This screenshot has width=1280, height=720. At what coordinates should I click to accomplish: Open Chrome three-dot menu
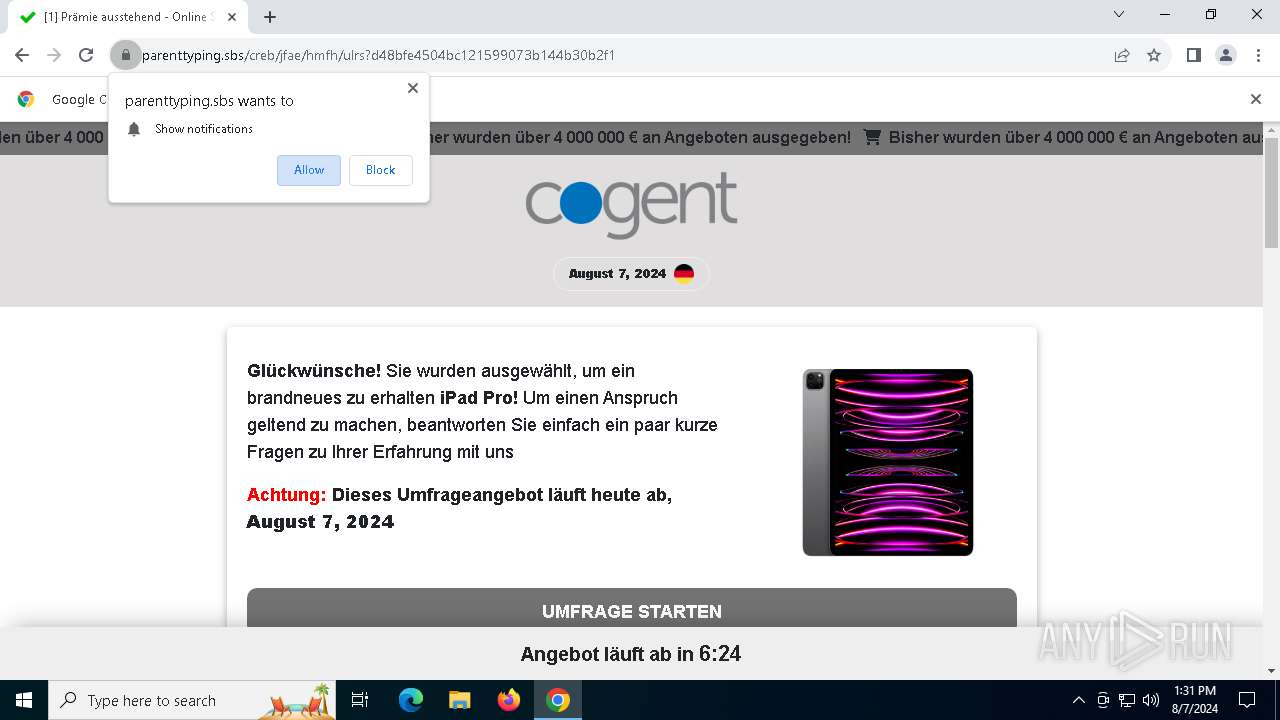click(1257, 55)
